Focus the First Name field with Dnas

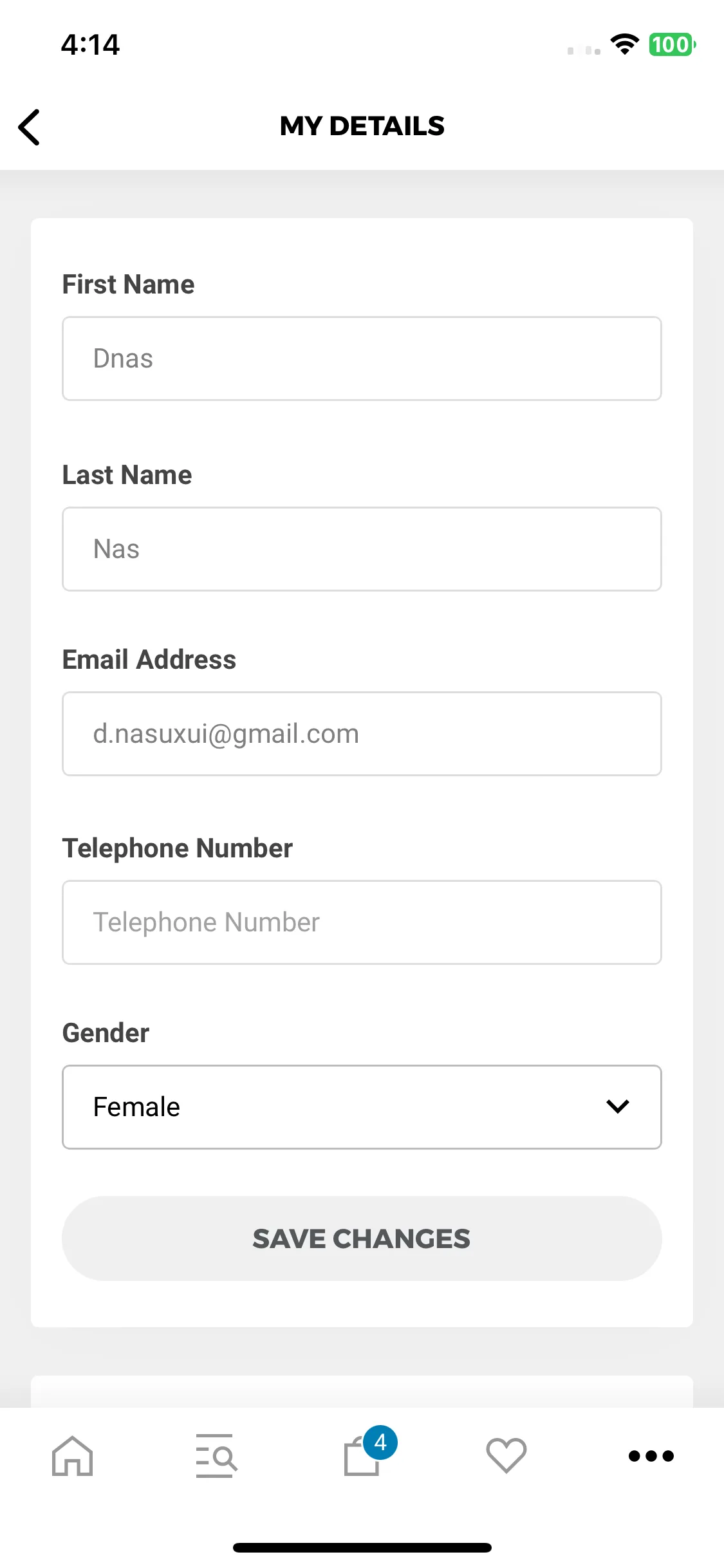coord(362,359)
